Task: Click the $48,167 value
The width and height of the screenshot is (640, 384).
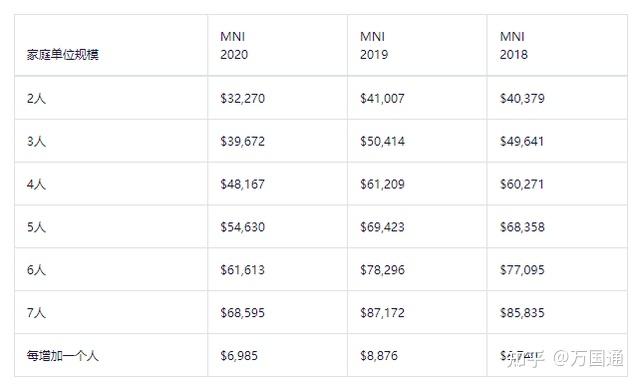Action: pos(242,184)
